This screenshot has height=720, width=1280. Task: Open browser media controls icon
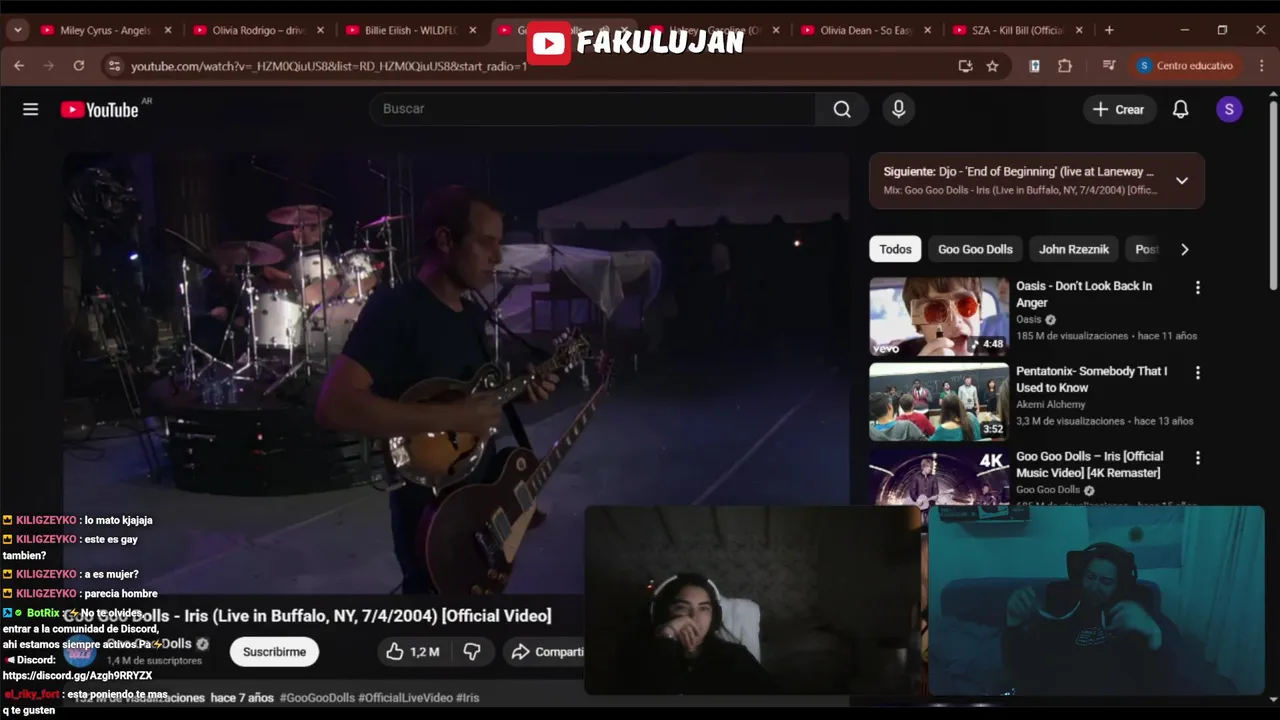1108,66
